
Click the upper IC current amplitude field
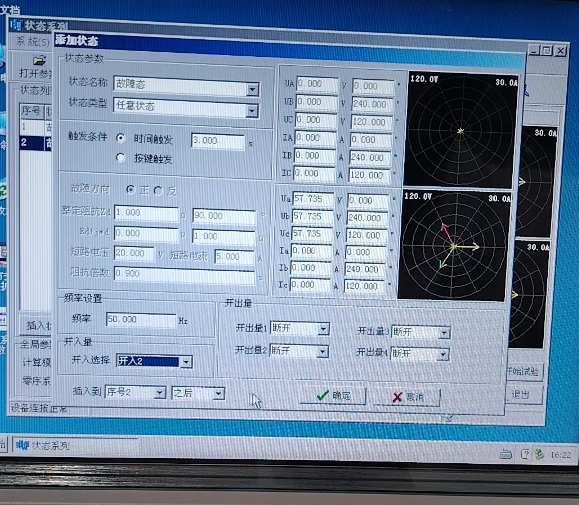[x=314, y=174]
